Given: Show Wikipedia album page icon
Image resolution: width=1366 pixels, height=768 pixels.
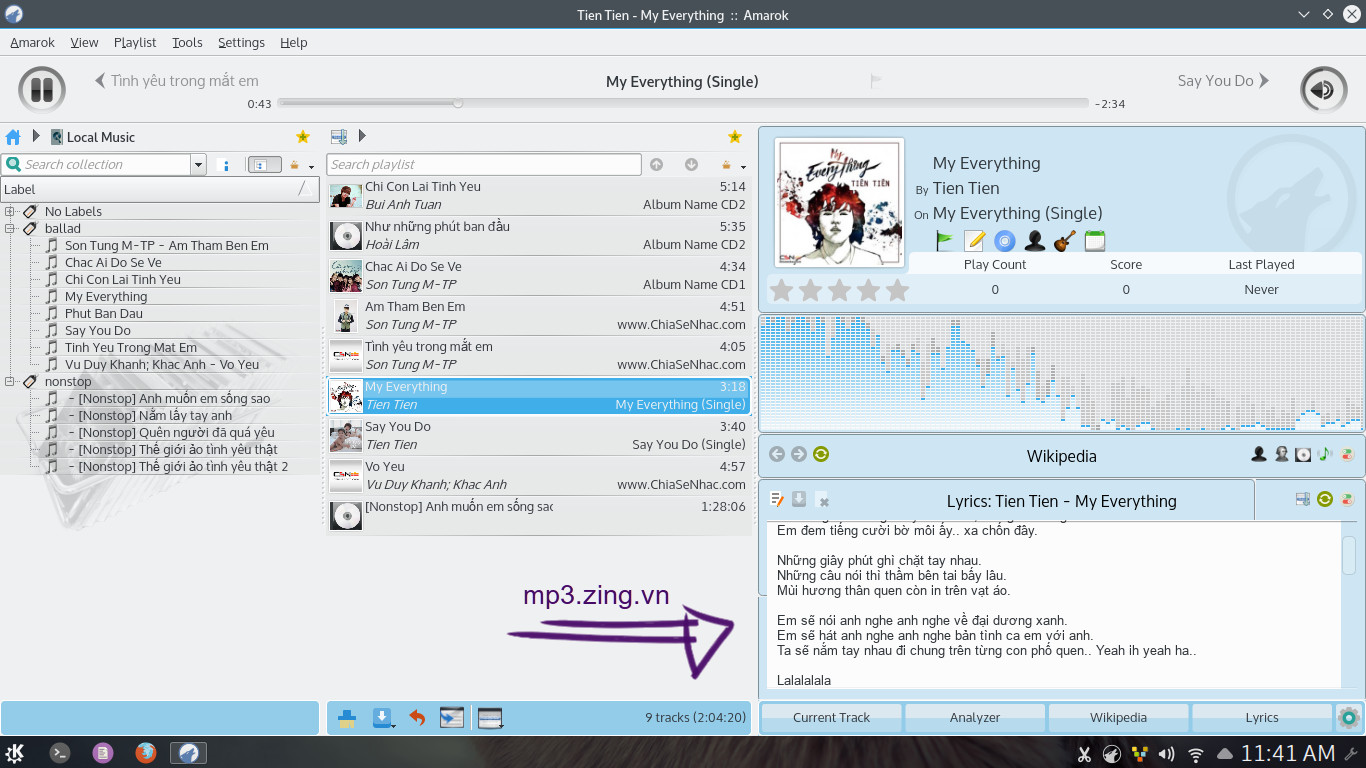Looking at the screenshot, I should pyautogui.click(x=1303, y=454).
